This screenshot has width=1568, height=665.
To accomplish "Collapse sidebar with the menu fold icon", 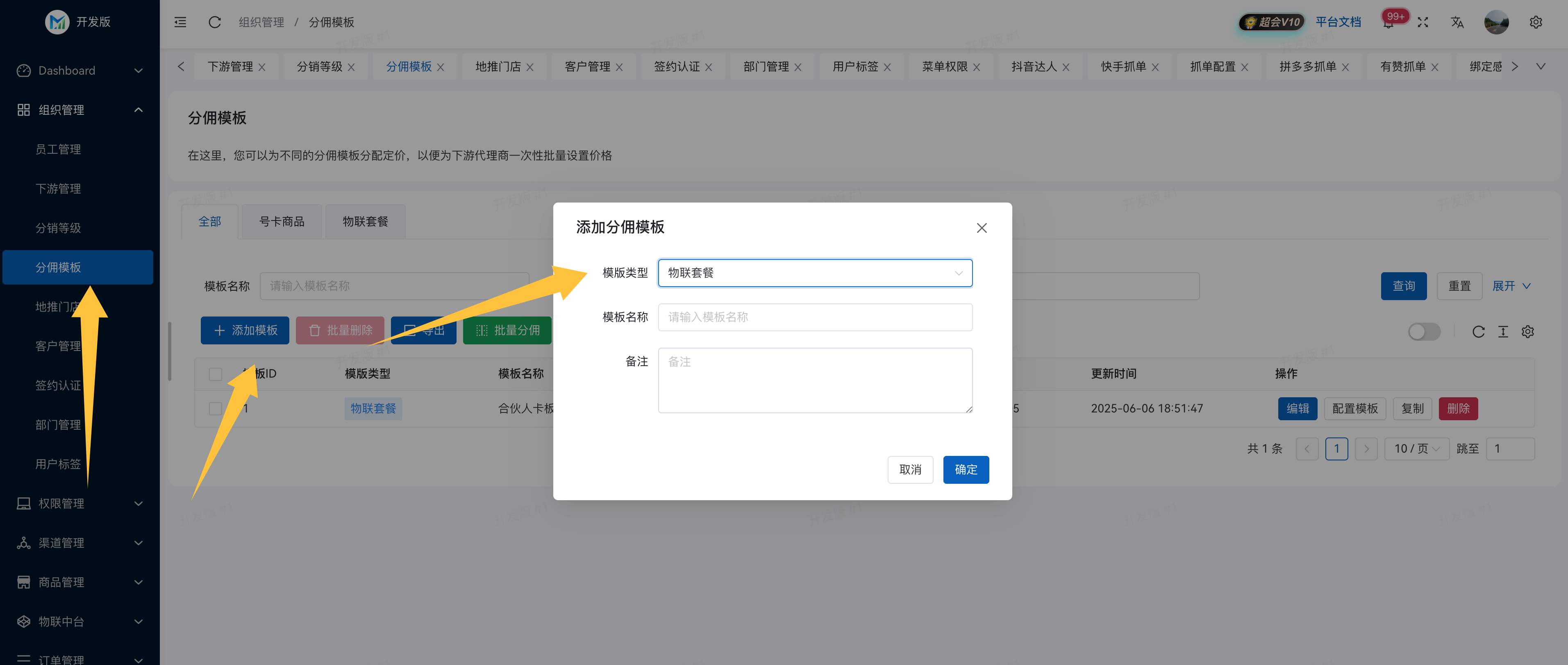I will point(180,23).
